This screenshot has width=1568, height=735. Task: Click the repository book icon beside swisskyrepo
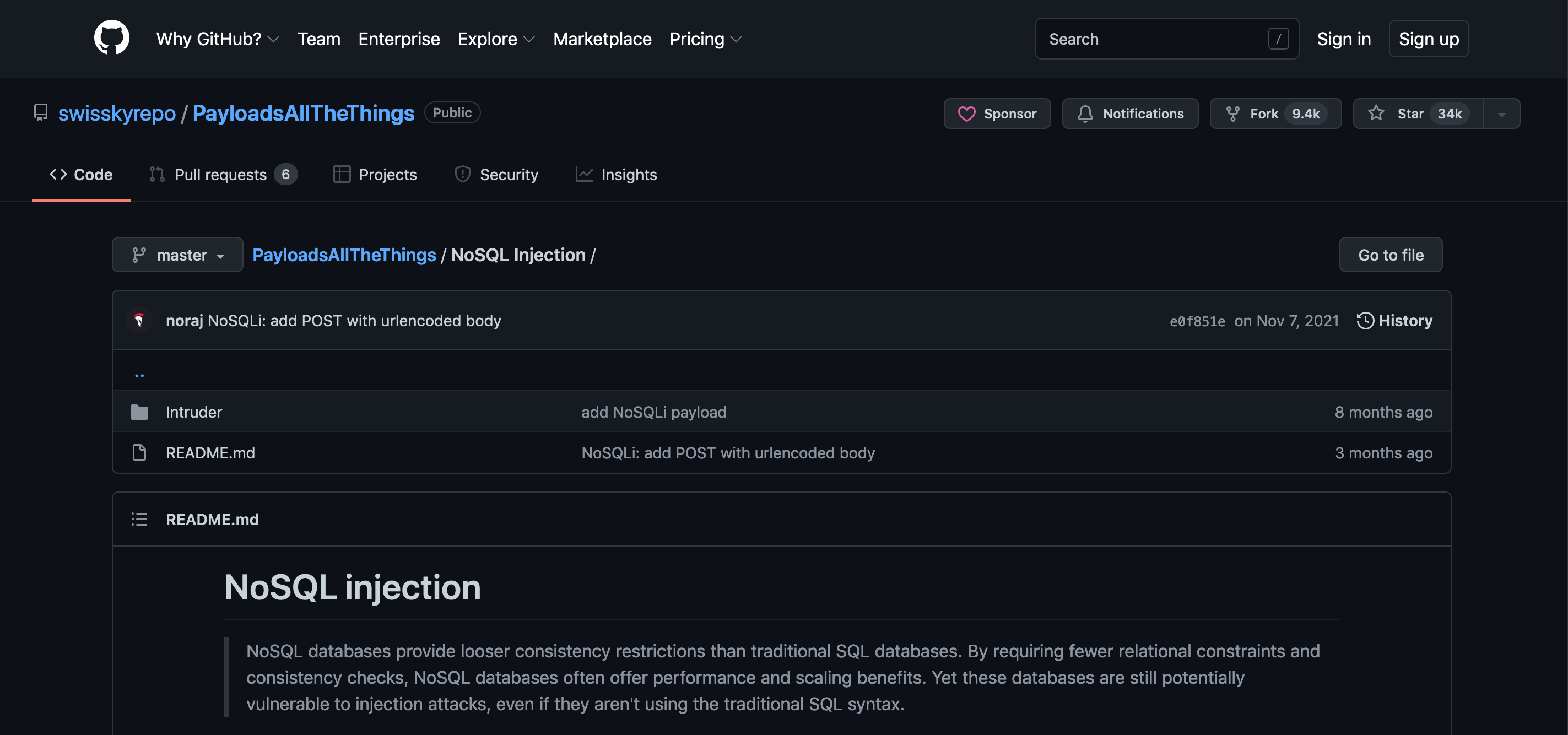point(41,112)
